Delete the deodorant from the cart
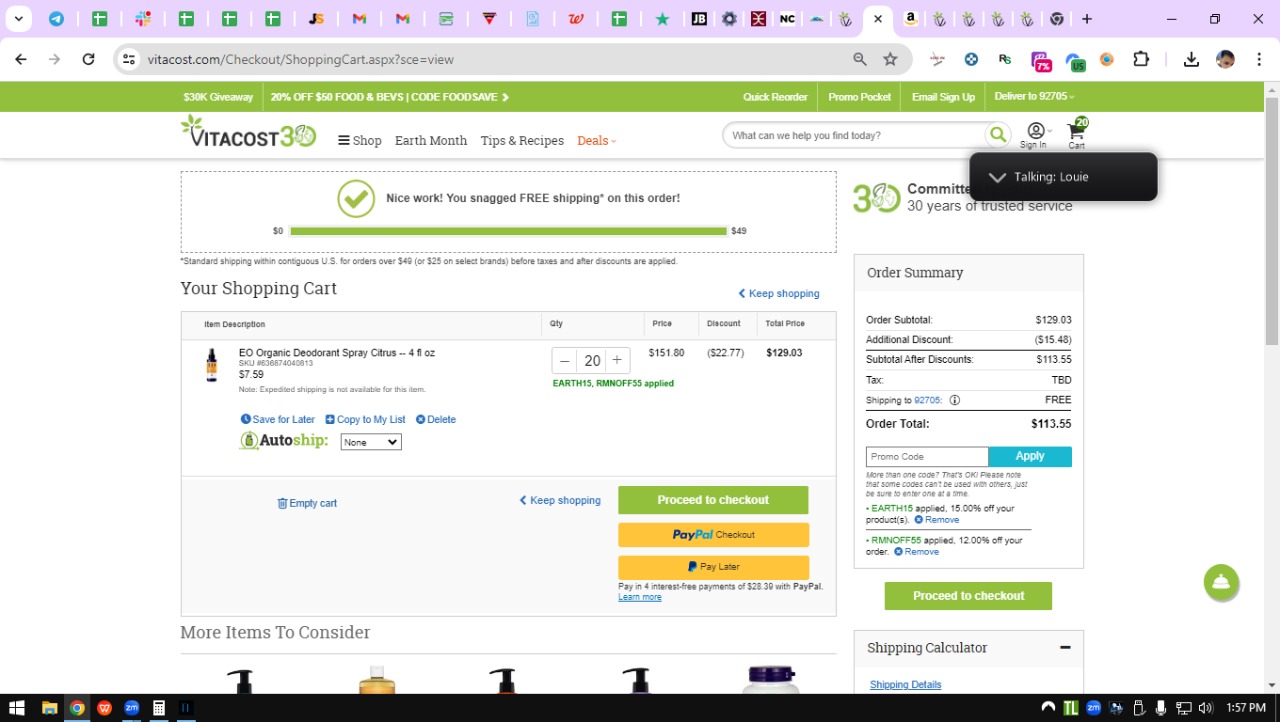 [436, 420]
